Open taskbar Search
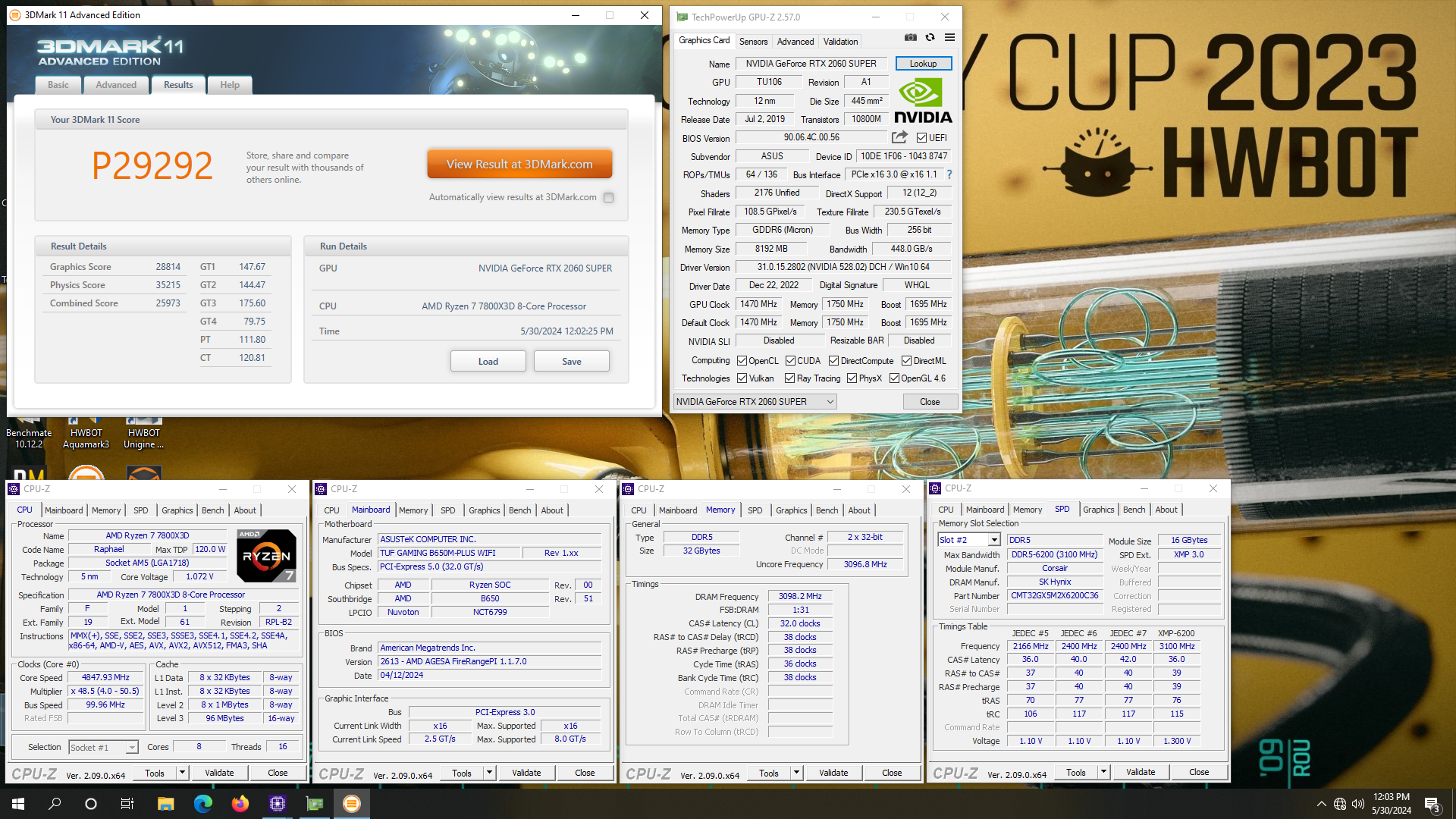Image resolution: width=1456 pixels, height=819 pixels. 55,804
